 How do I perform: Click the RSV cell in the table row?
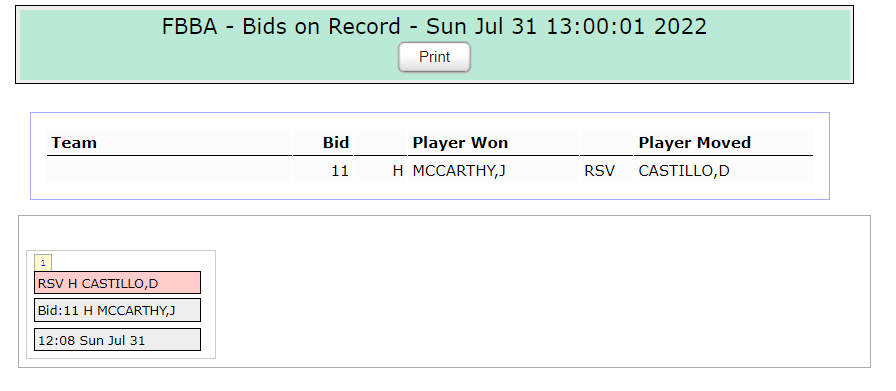tap(599, 171)
